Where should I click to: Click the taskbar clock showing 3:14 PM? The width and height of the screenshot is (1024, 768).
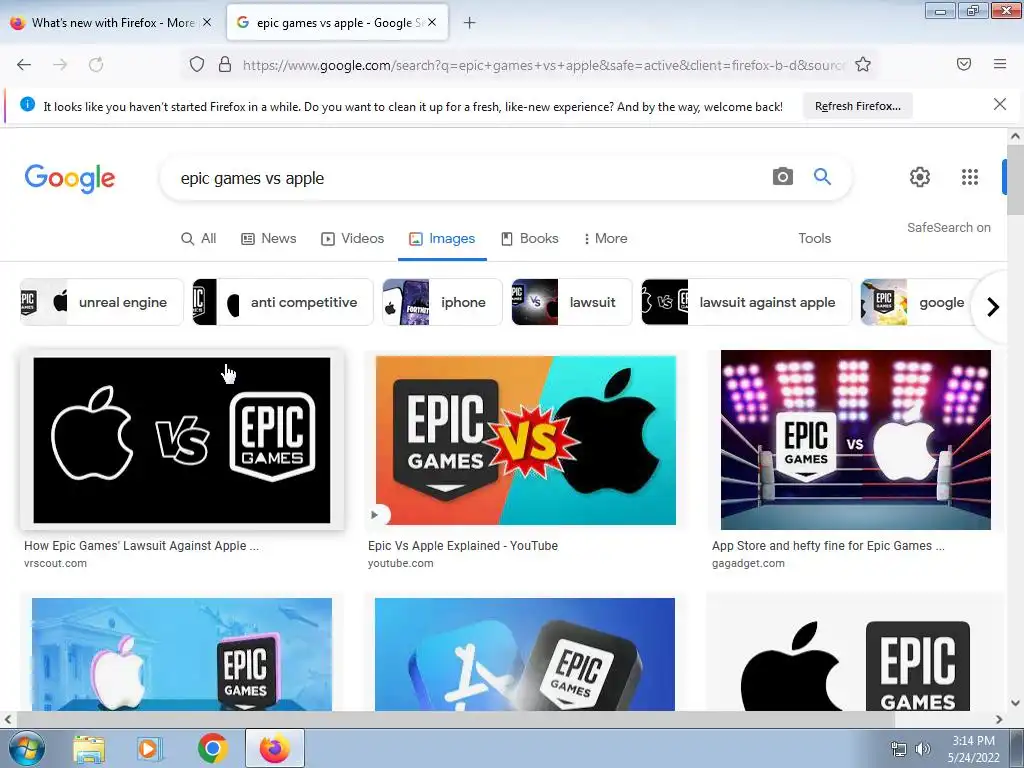tap(973, 748)
